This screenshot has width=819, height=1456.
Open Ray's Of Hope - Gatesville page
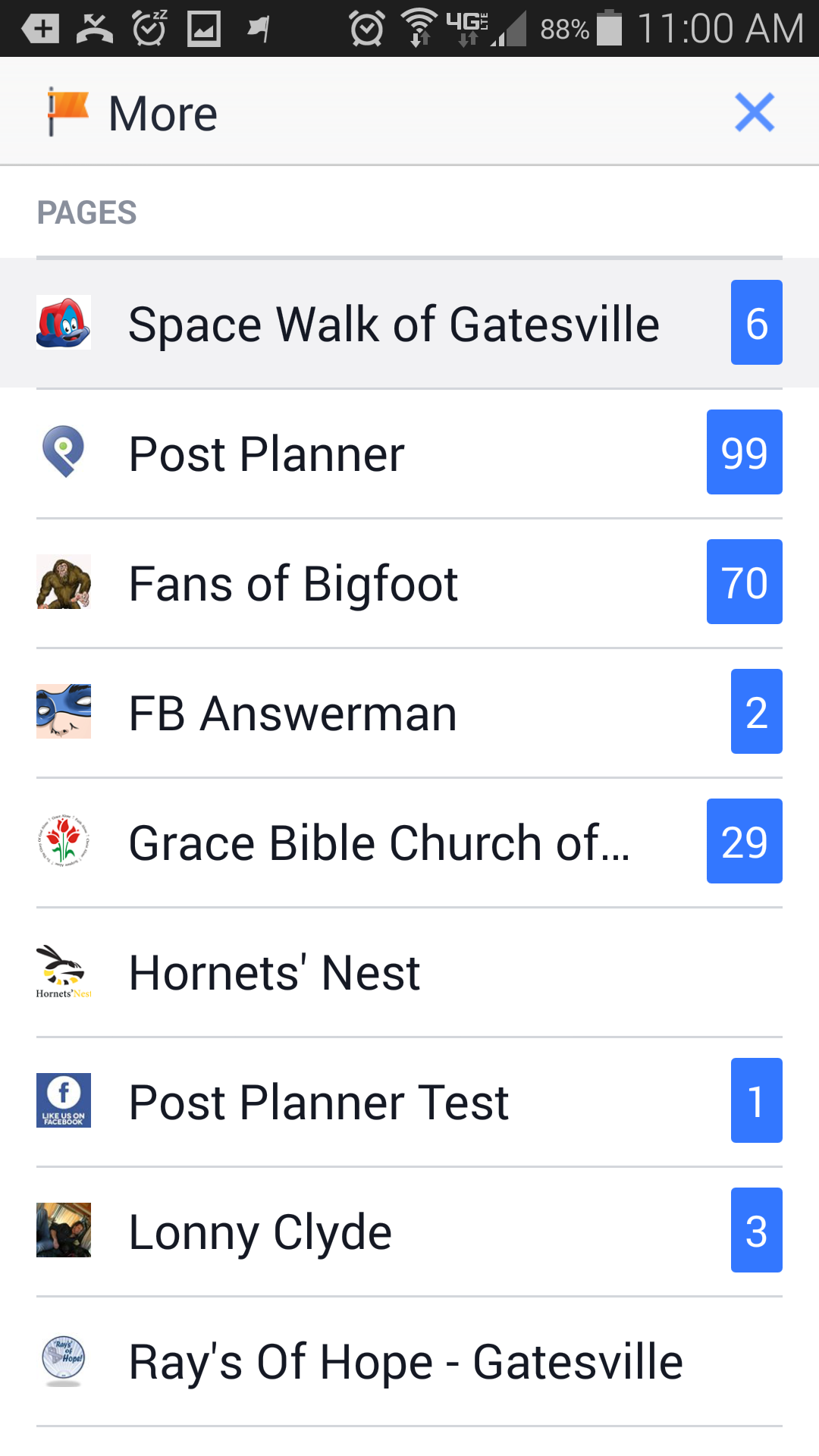click(x=406, y=1362)
